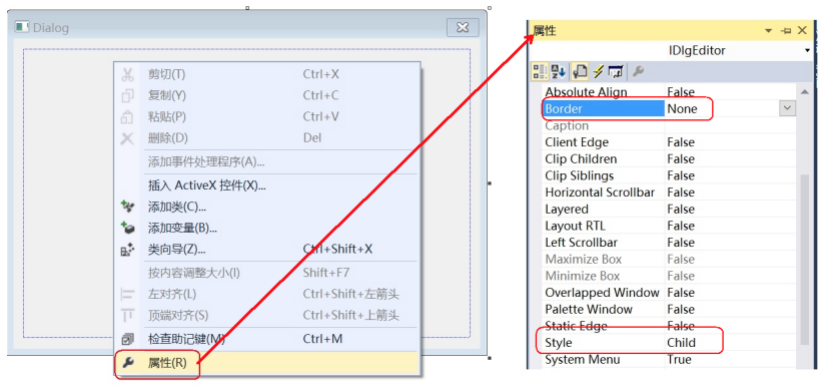The width and height of the screenshot is (834, 388).
Task: Open the Properties panel window position menu
Action: pyautogui.click(x=768, y=31)
